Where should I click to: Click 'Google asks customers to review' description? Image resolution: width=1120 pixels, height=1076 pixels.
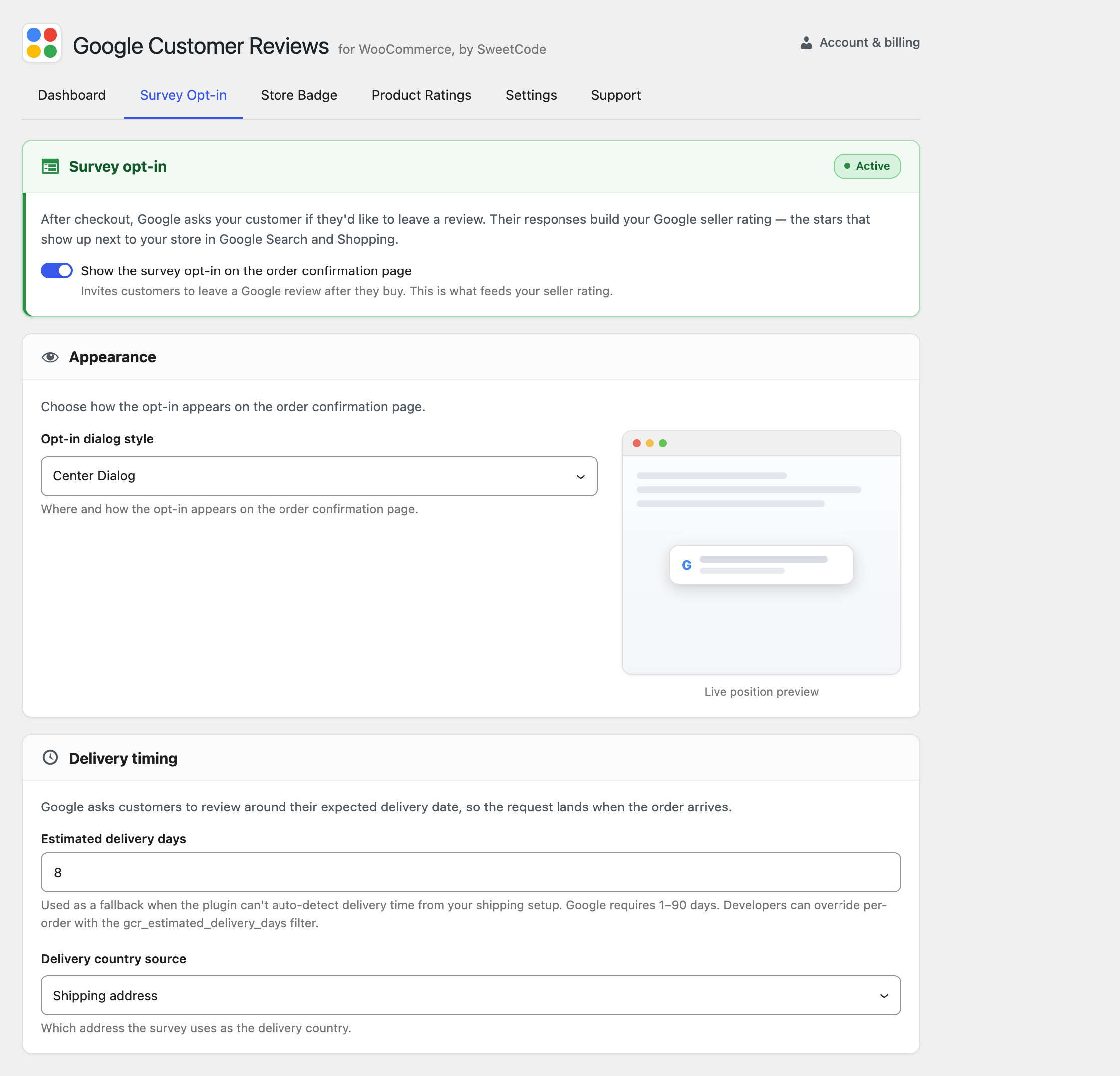(386, 807)
